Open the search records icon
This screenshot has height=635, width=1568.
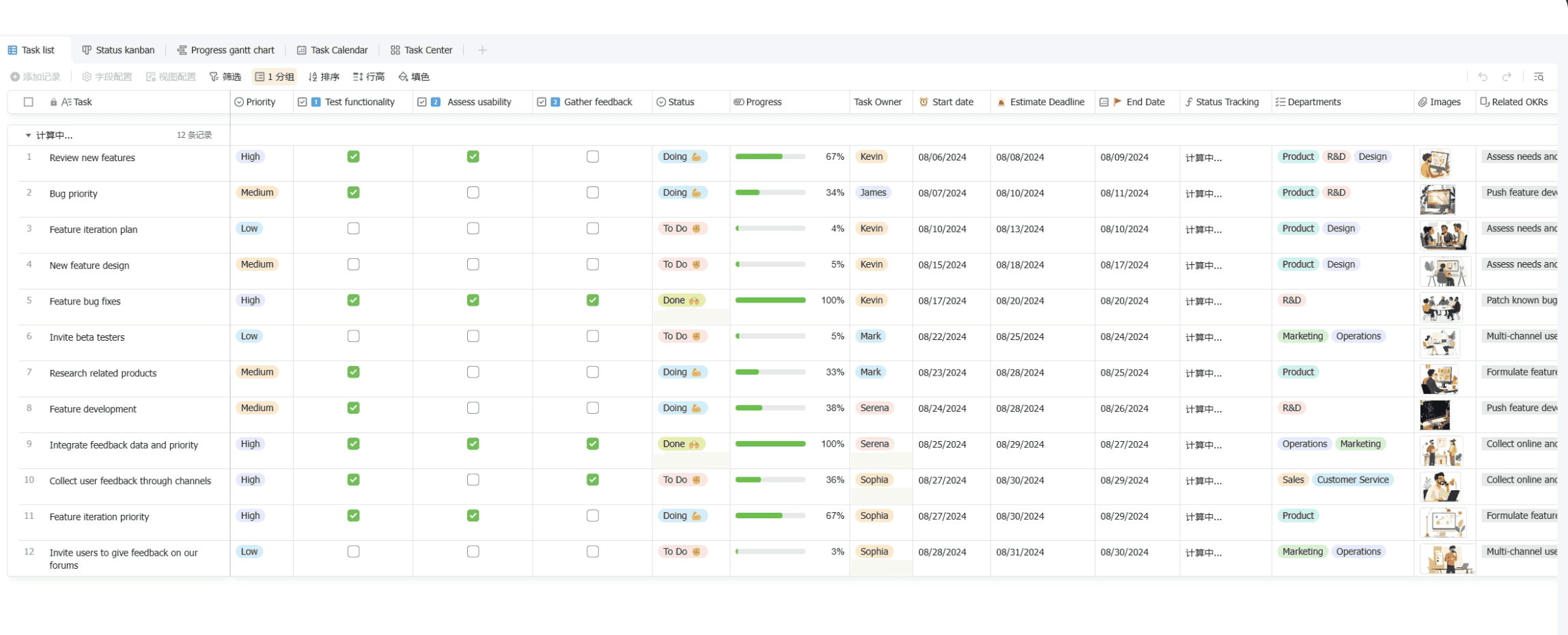coord(1539,76)
